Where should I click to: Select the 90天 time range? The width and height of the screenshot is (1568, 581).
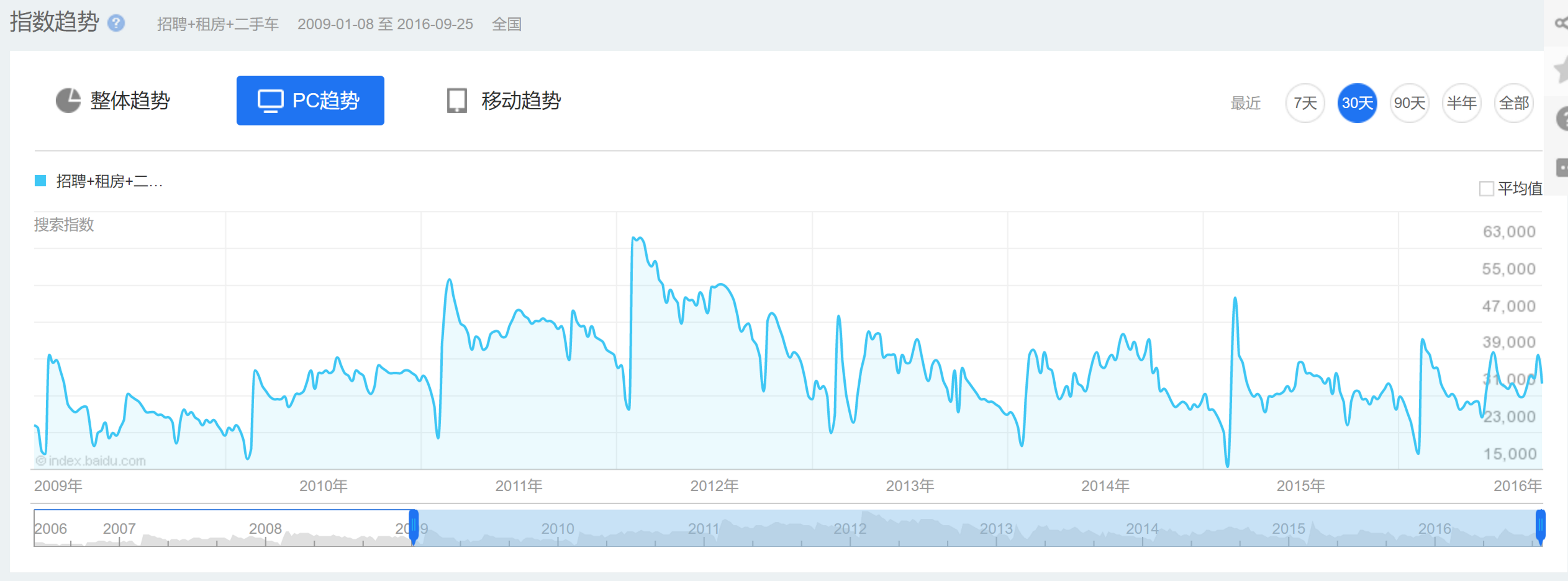1409,103
